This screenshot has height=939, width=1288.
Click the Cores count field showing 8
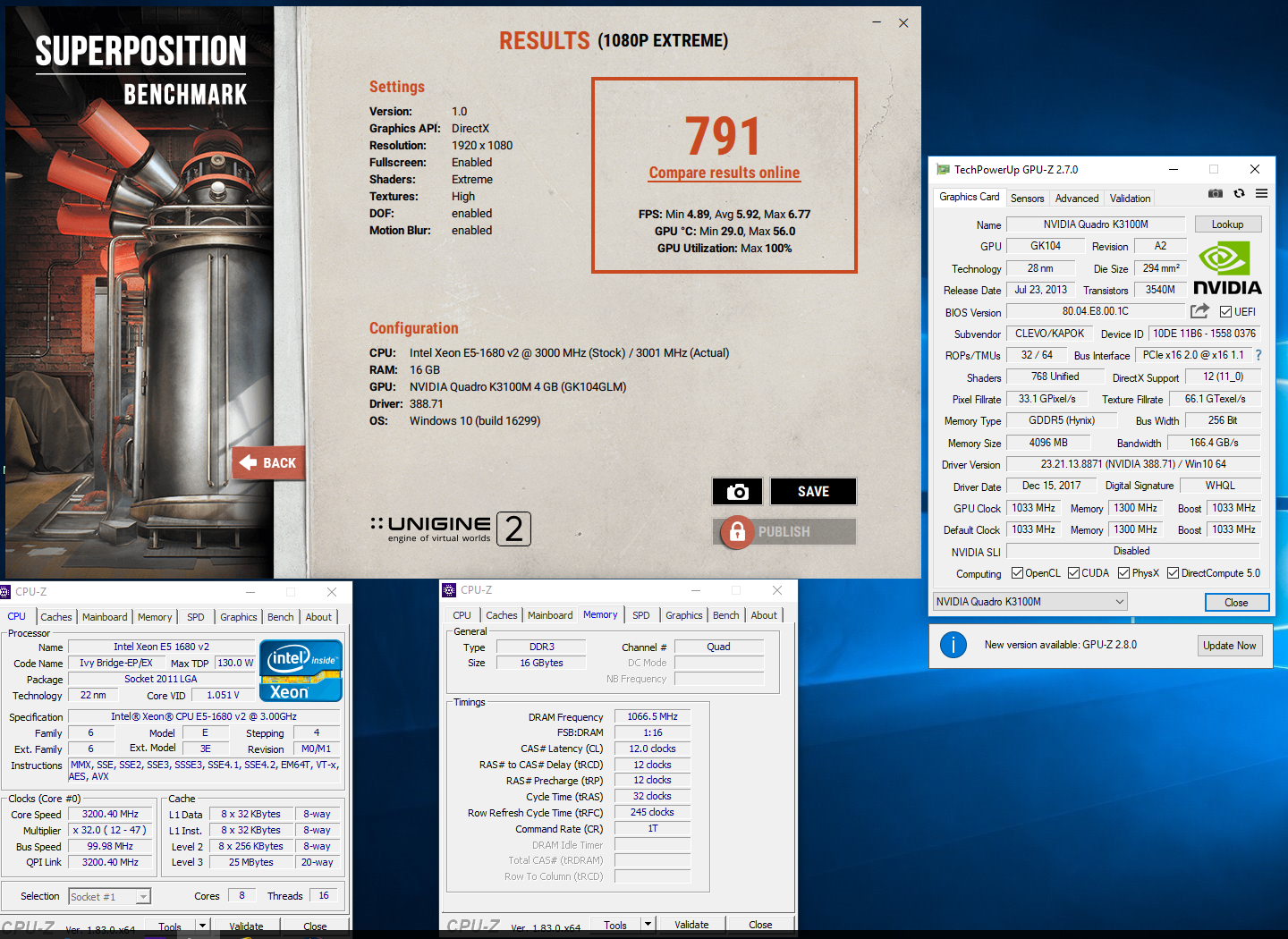[241, 895]
